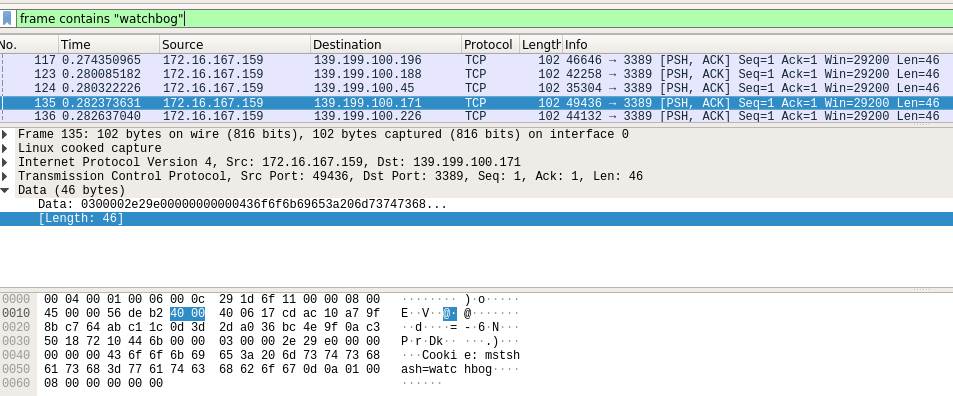Image resolution: width=953 pixels, height=396 pixels.
Task: Select packet 124 to 139.199.100.45
Action: point(476,88)
